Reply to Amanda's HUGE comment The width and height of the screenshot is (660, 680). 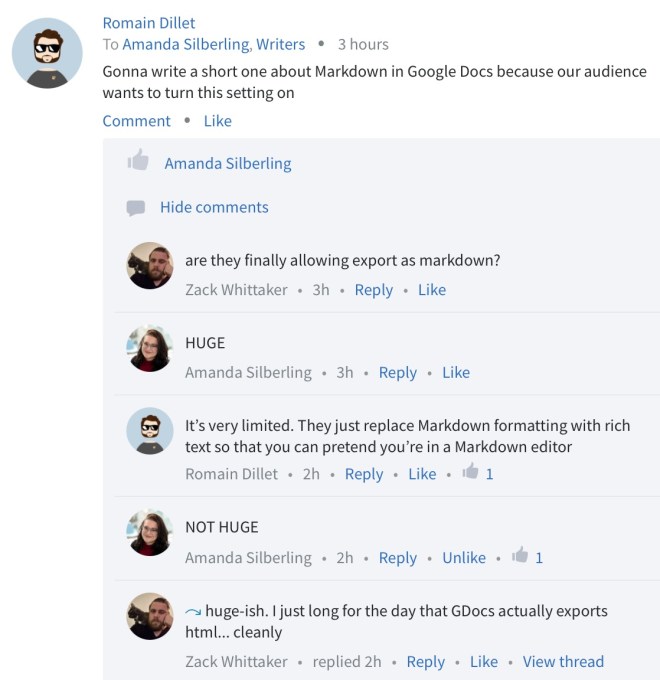(x=397, y=372)
